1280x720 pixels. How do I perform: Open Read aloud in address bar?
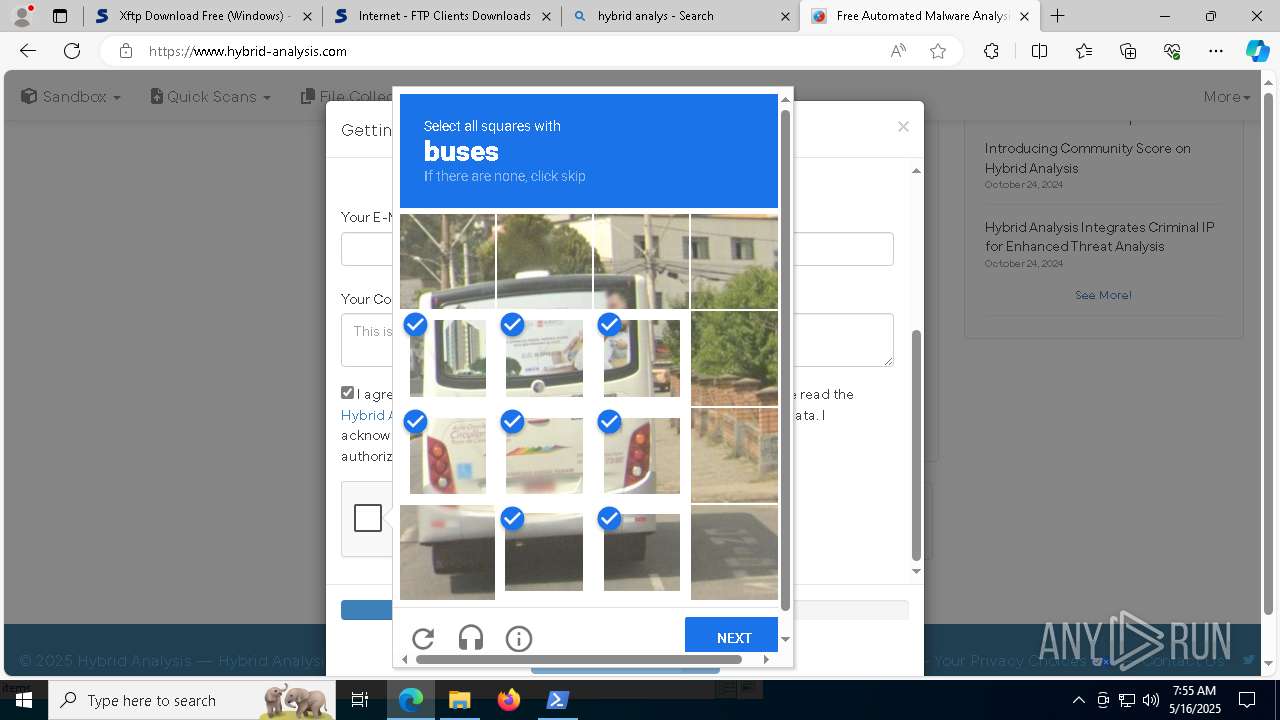(898, 51)
